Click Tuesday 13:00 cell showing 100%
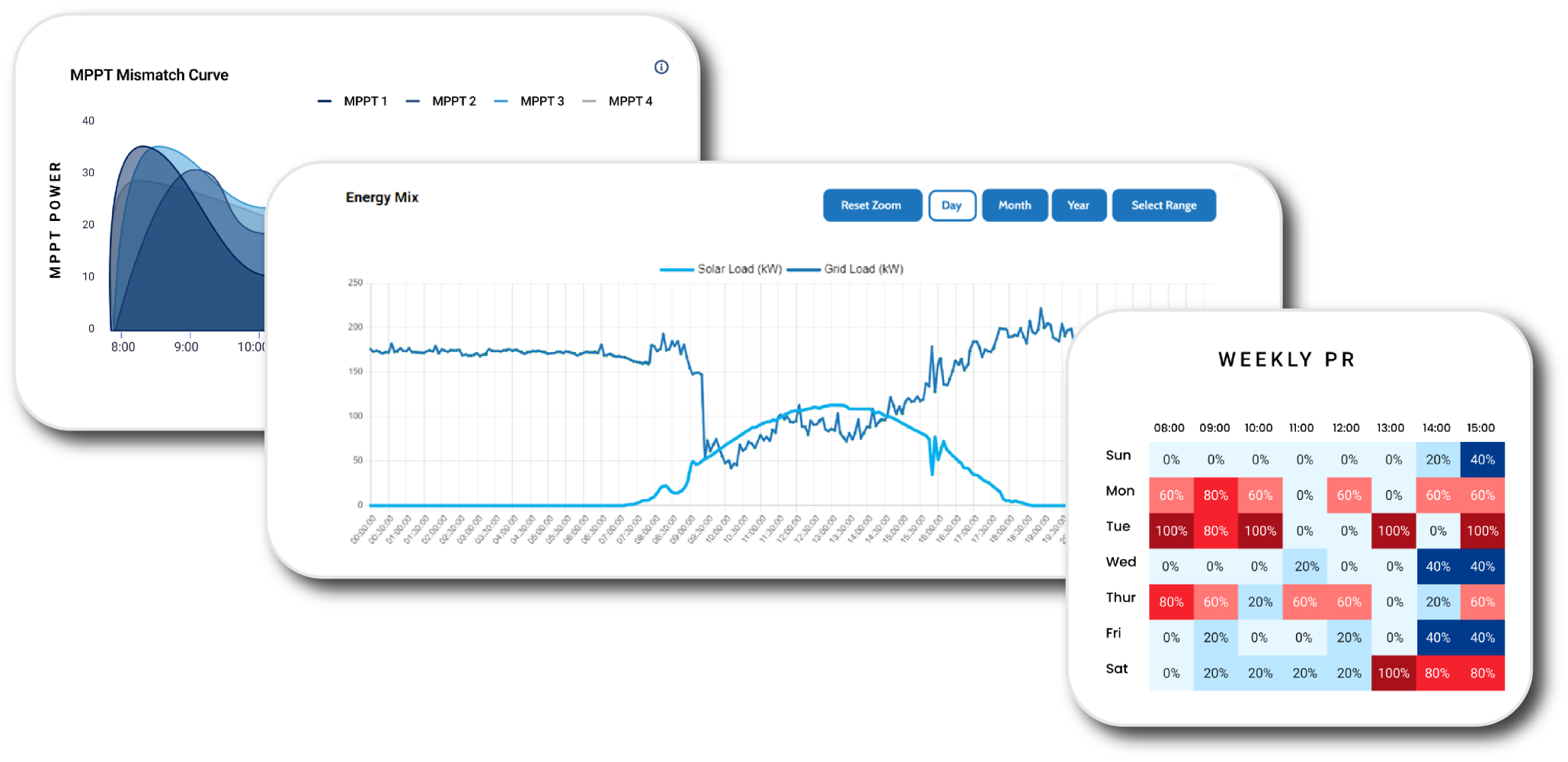Screen dimensions: 1568x762 [1393, 531]
